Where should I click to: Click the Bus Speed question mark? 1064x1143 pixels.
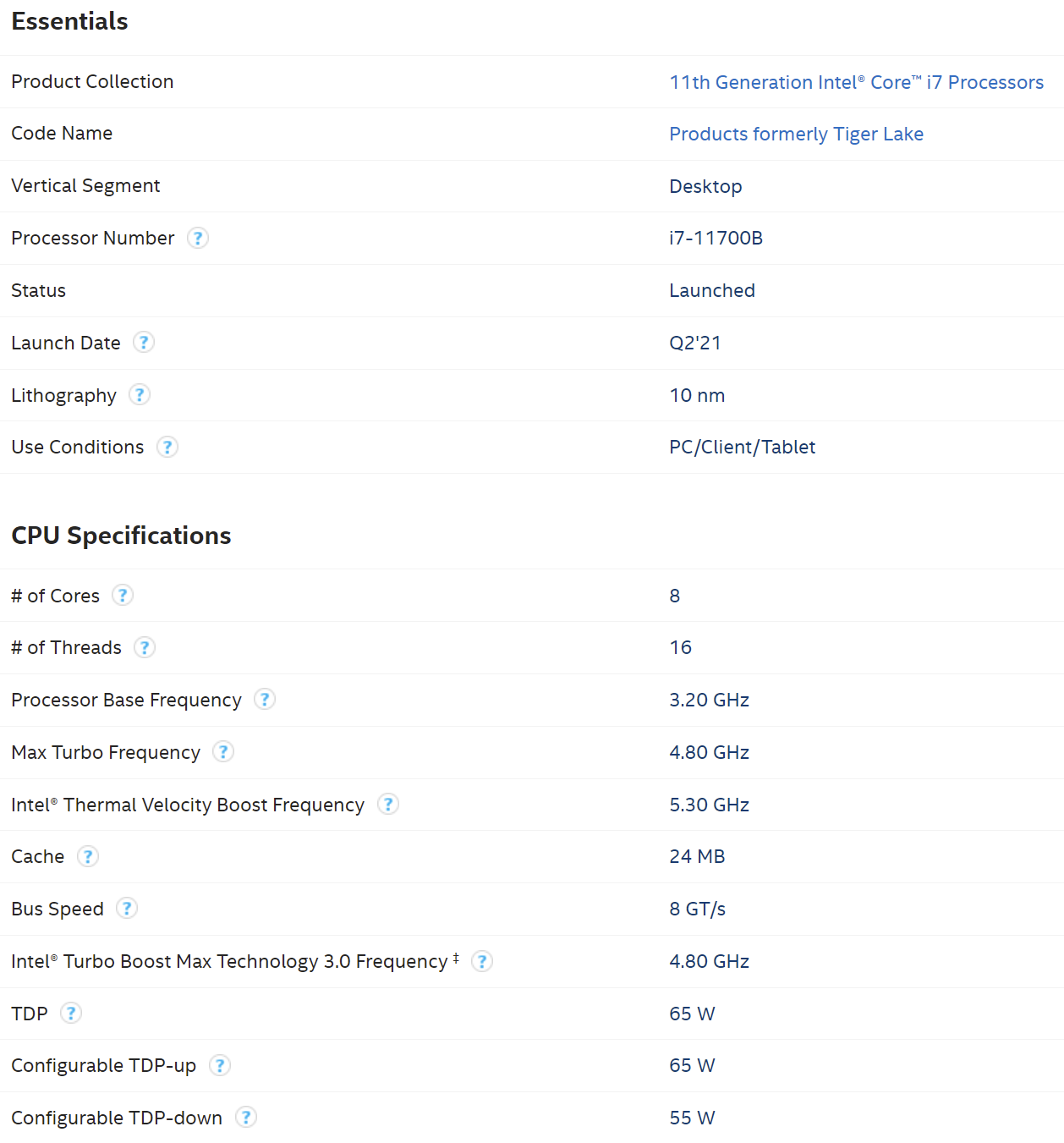tap(126, 909)
